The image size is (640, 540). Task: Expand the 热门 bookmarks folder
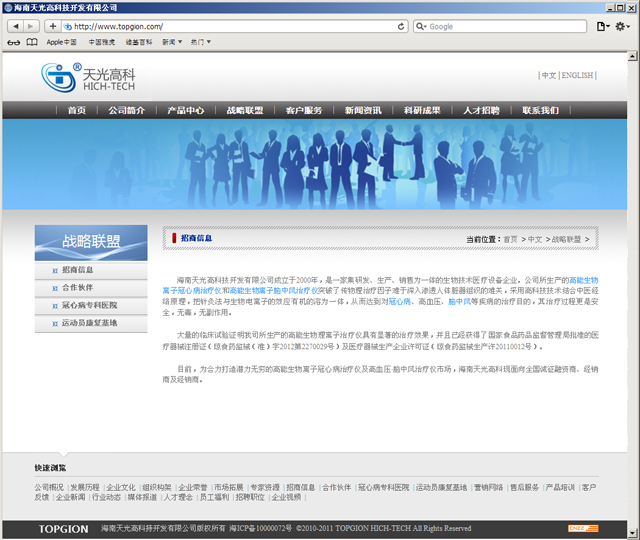[x=200, y=42]
